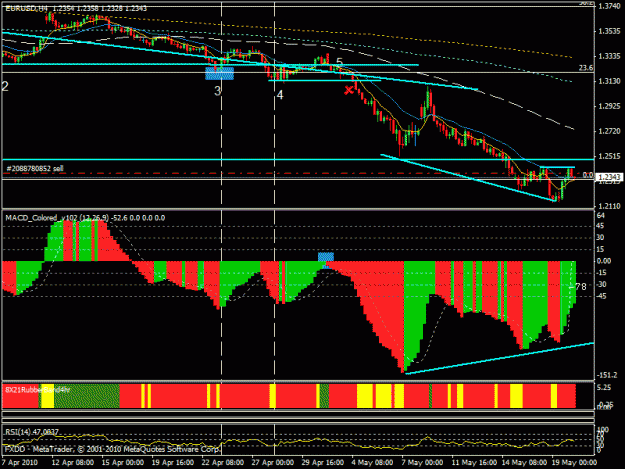625x469 pixels.
Task: Click the wave label '5' on the chart
Action: [339, 62]
